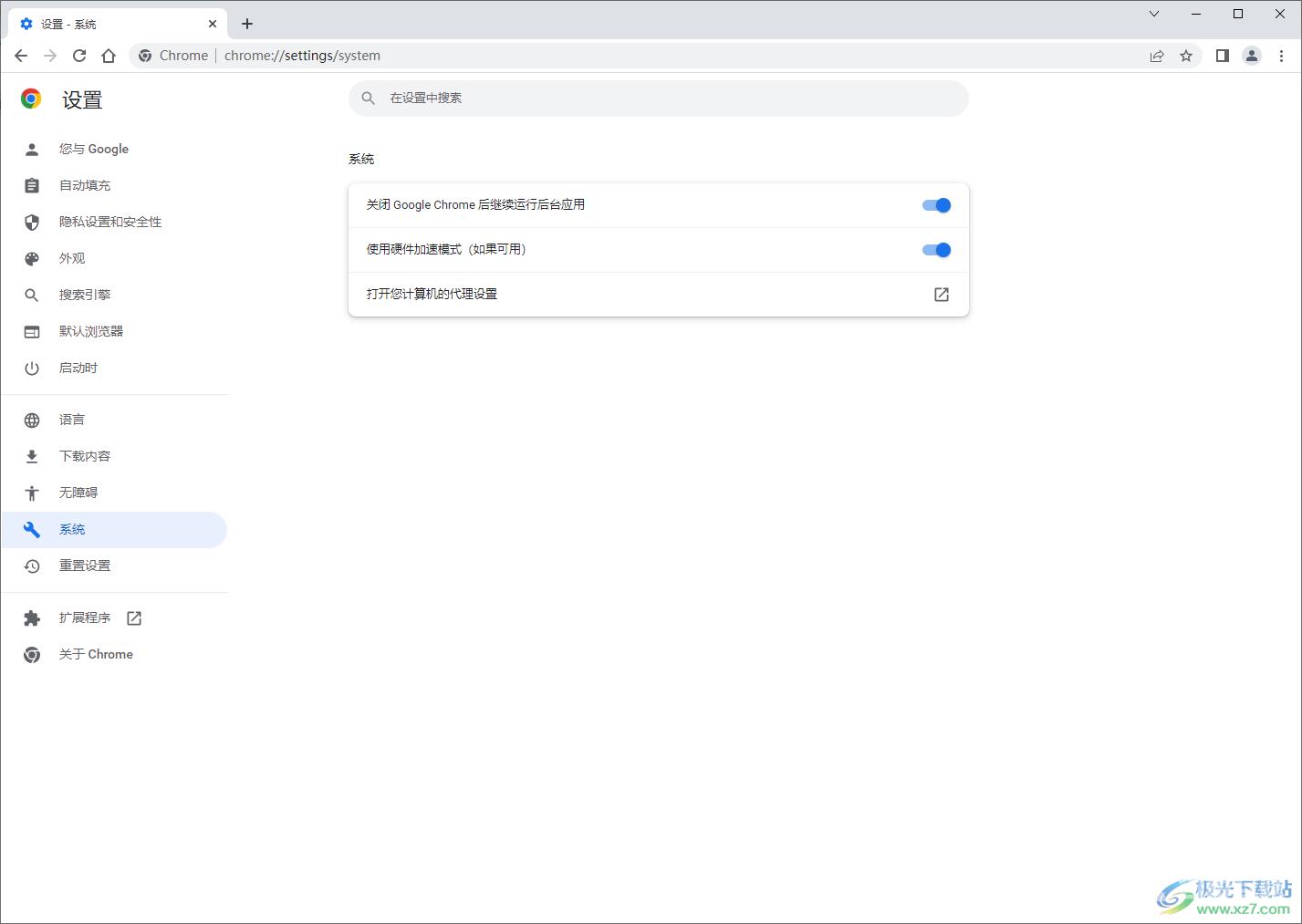The width and height of the screenshot is (1302, 924).
Task: Select 下载内容 in sidebar
Action: click(114, 456)
